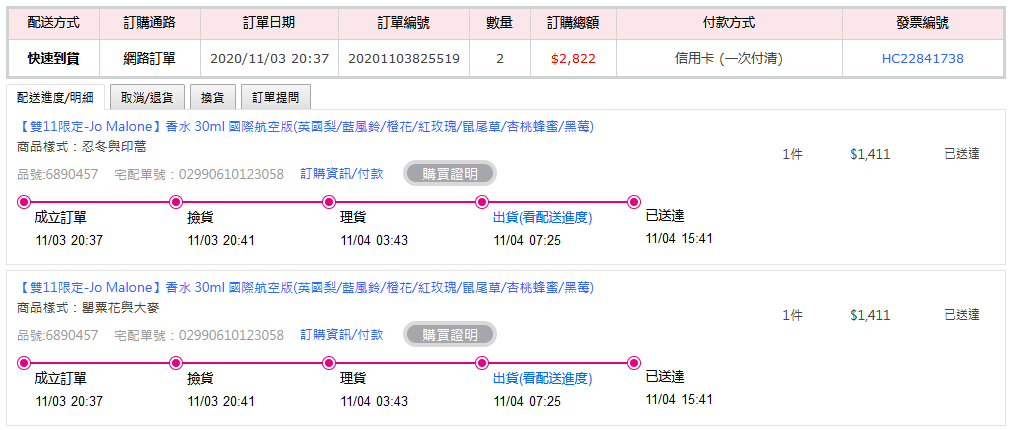Click 成立訂單 timeline dot in 忍冬與印蒿 order
This screenshot has width=1013, height=430.
(x=24, y=202)
